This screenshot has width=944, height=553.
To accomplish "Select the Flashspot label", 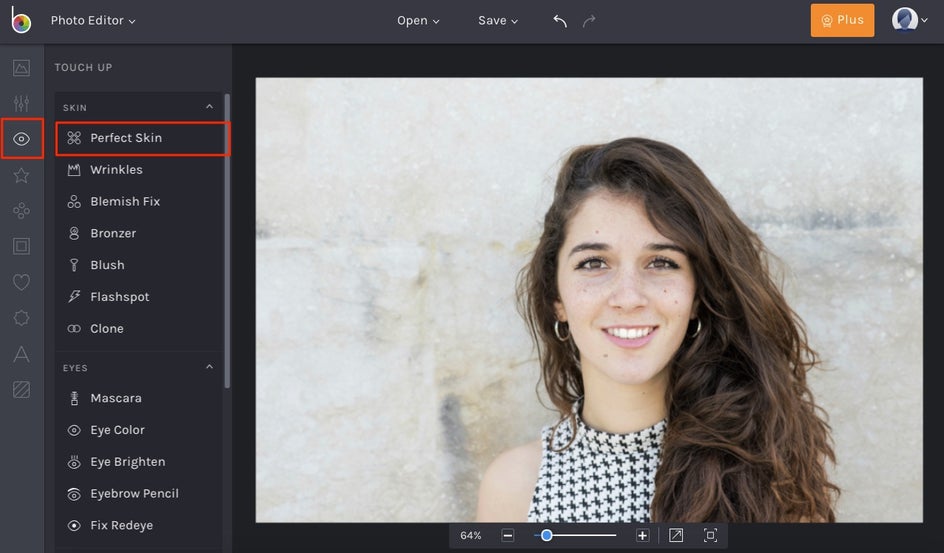I will [x=120, y=297].
